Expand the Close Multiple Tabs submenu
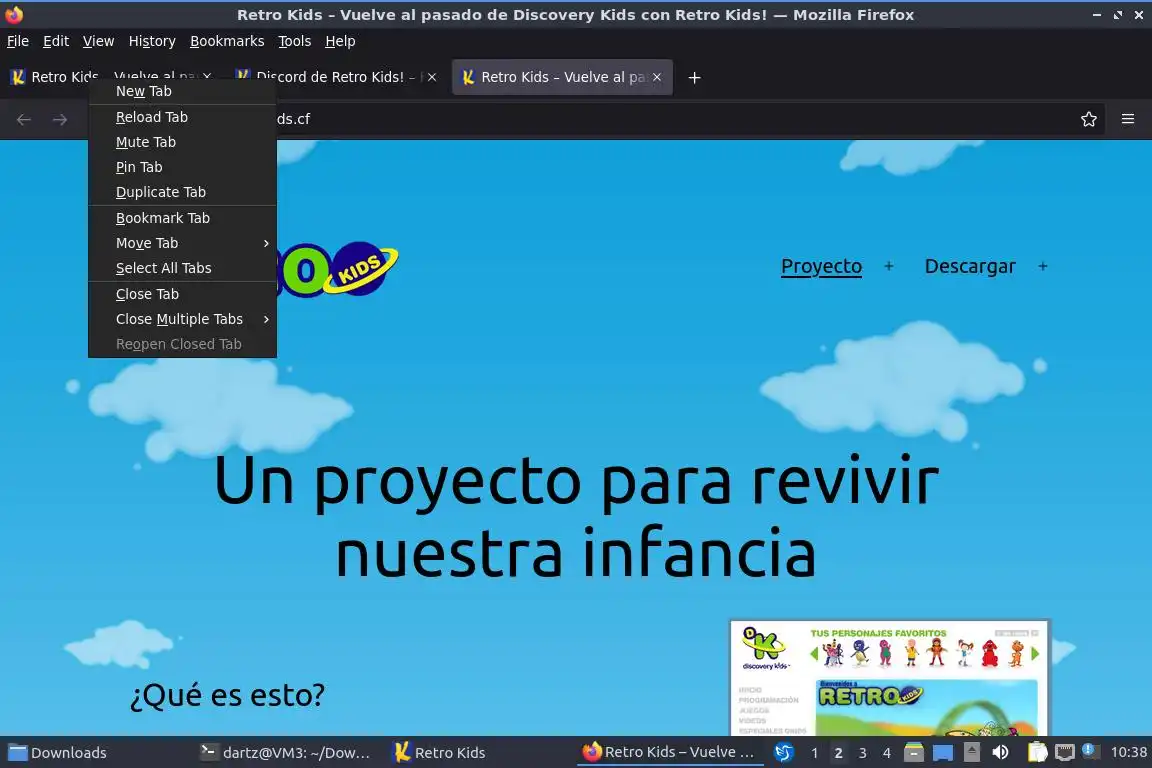The height and width of the screenshot is (768, 1152). (182, 319)
